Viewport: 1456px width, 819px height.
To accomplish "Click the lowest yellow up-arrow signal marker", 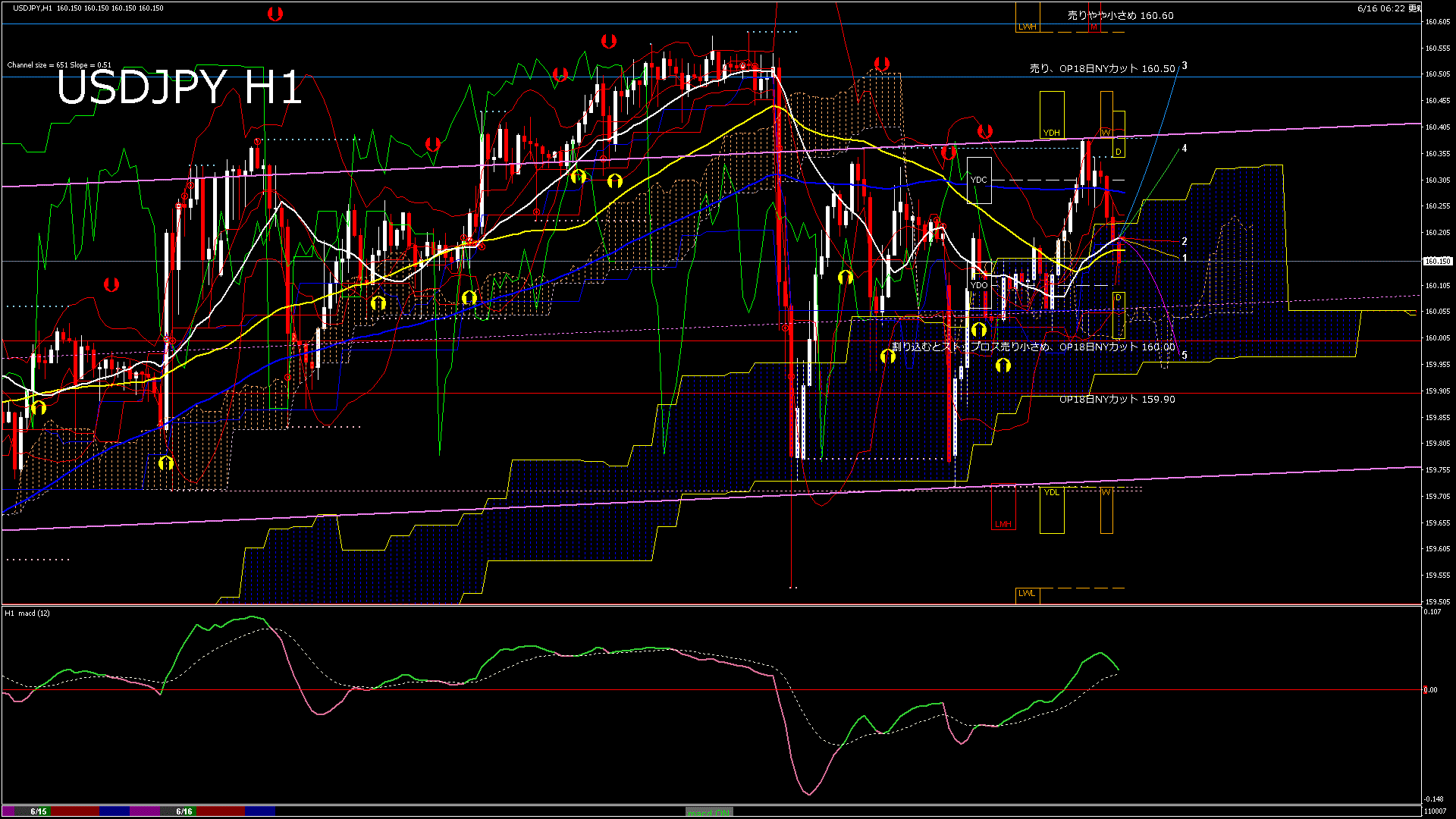I will click(x=166, y=463).
